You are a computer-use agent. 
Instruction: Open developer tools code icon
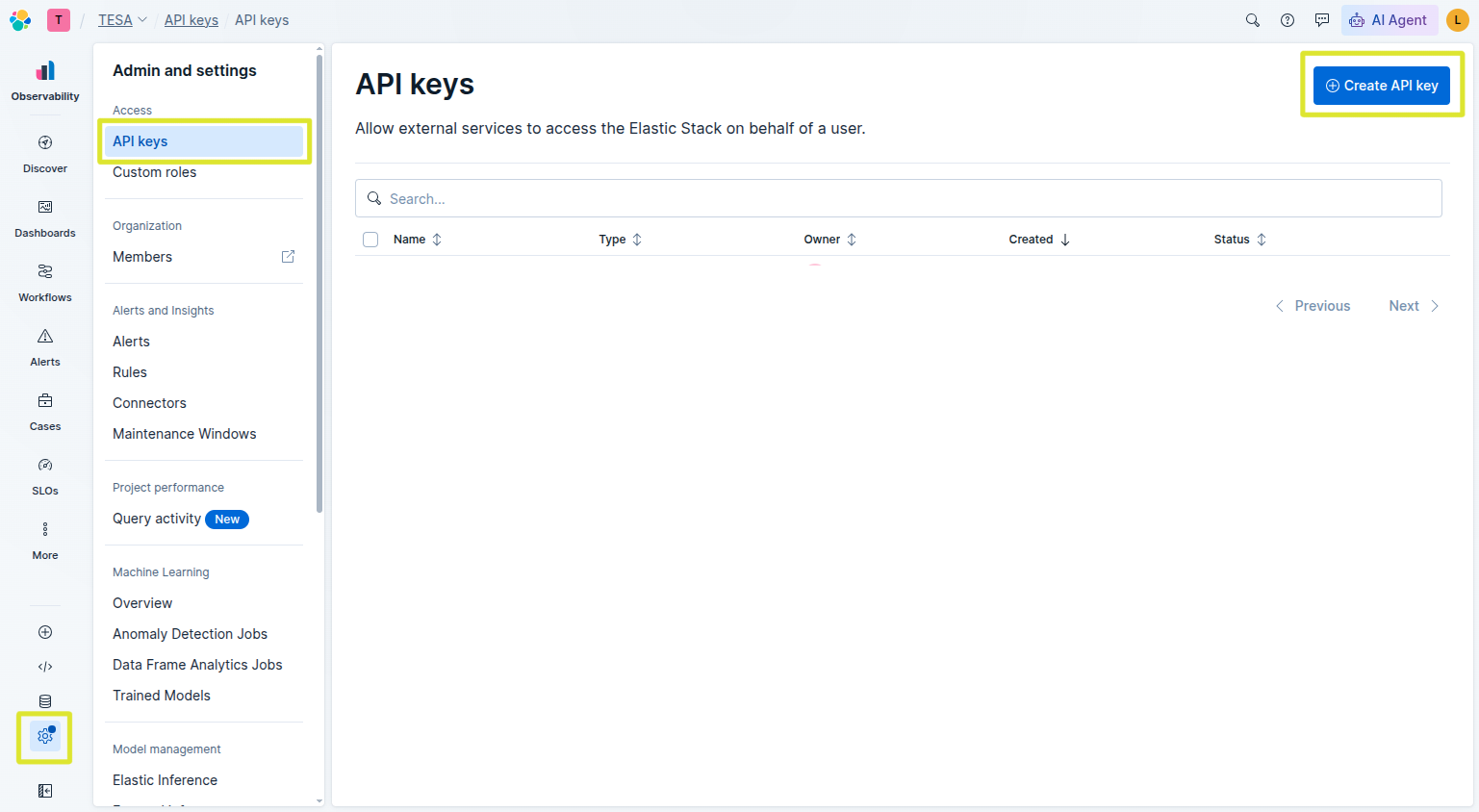[45, 667]
